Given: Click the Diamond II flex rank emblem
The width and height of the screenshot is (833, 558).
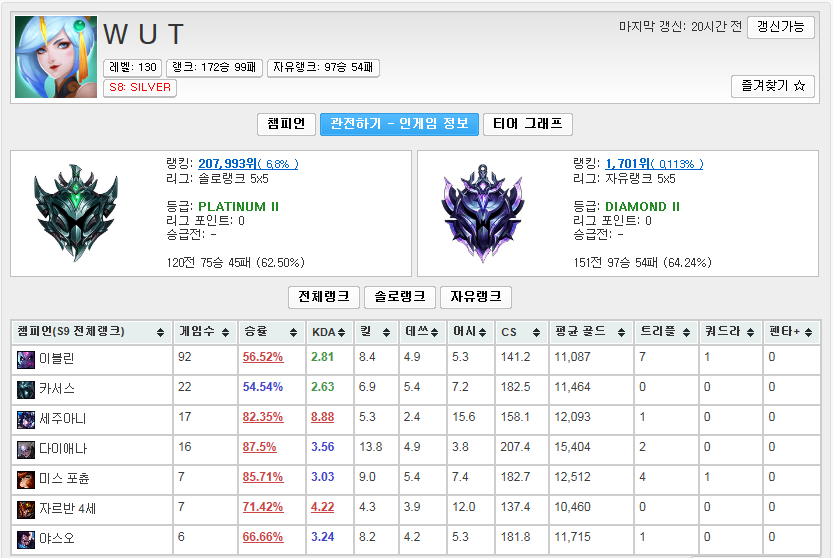Looking at the screenshot, I should (x=483, y=213).
